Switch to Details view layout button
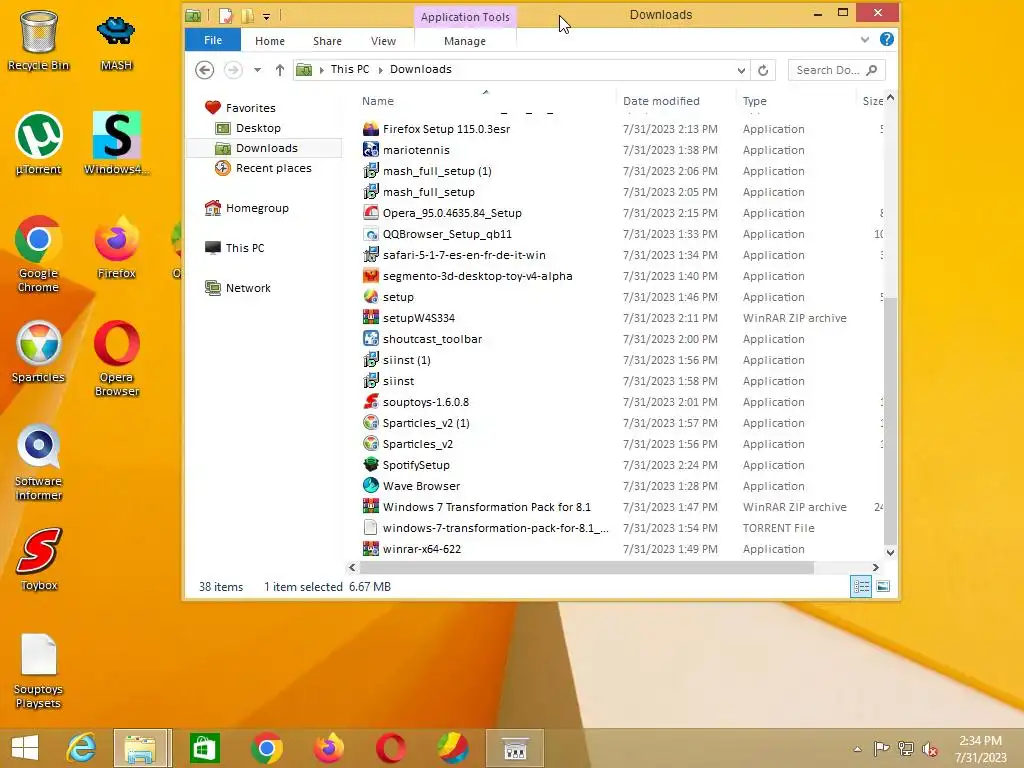1024x768 pixels. [861, 586]
